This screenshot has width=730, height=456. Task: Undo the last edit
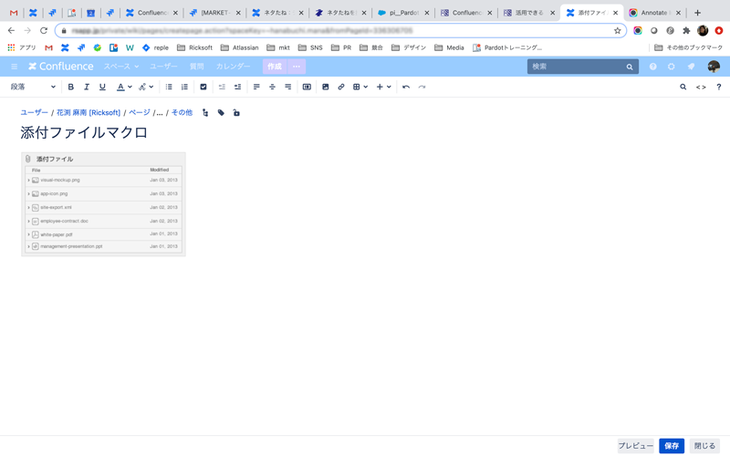(406, 87)
